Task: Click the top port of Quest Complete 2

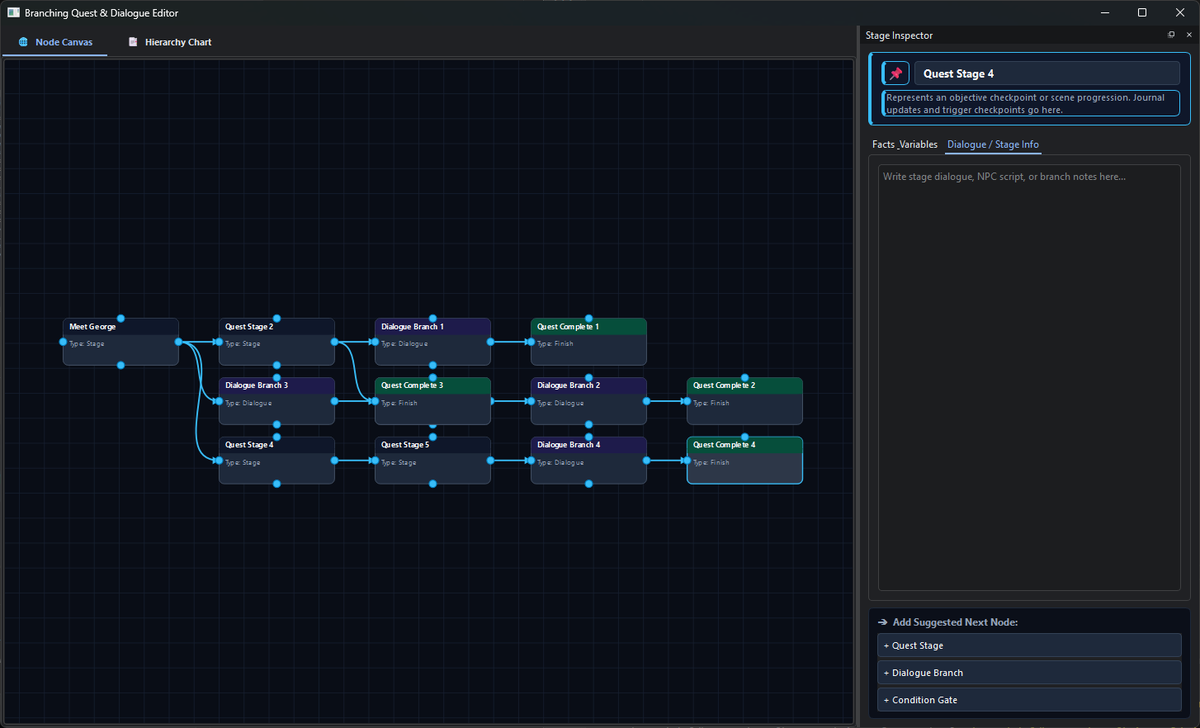Action: 745,377
